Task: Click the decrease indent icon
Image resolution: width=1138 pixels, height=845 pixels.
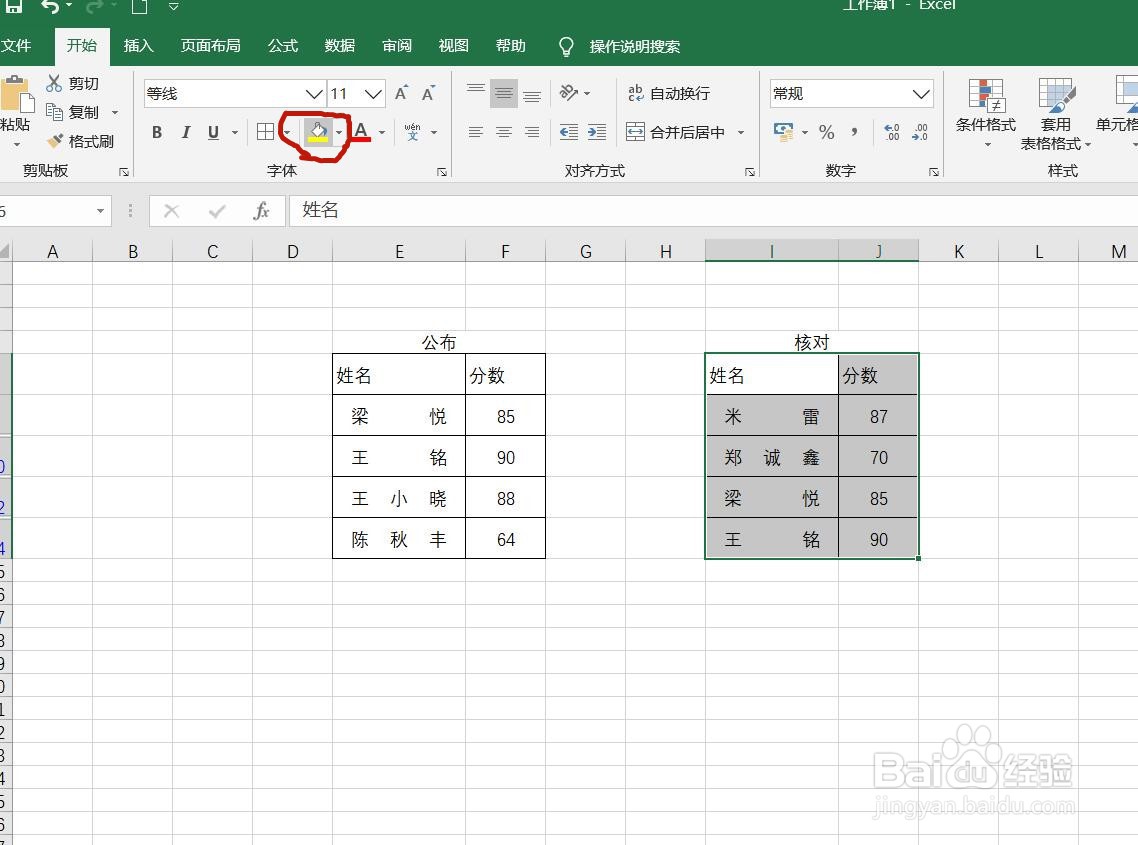Action: pyautogui.click(x=569, y=131)
